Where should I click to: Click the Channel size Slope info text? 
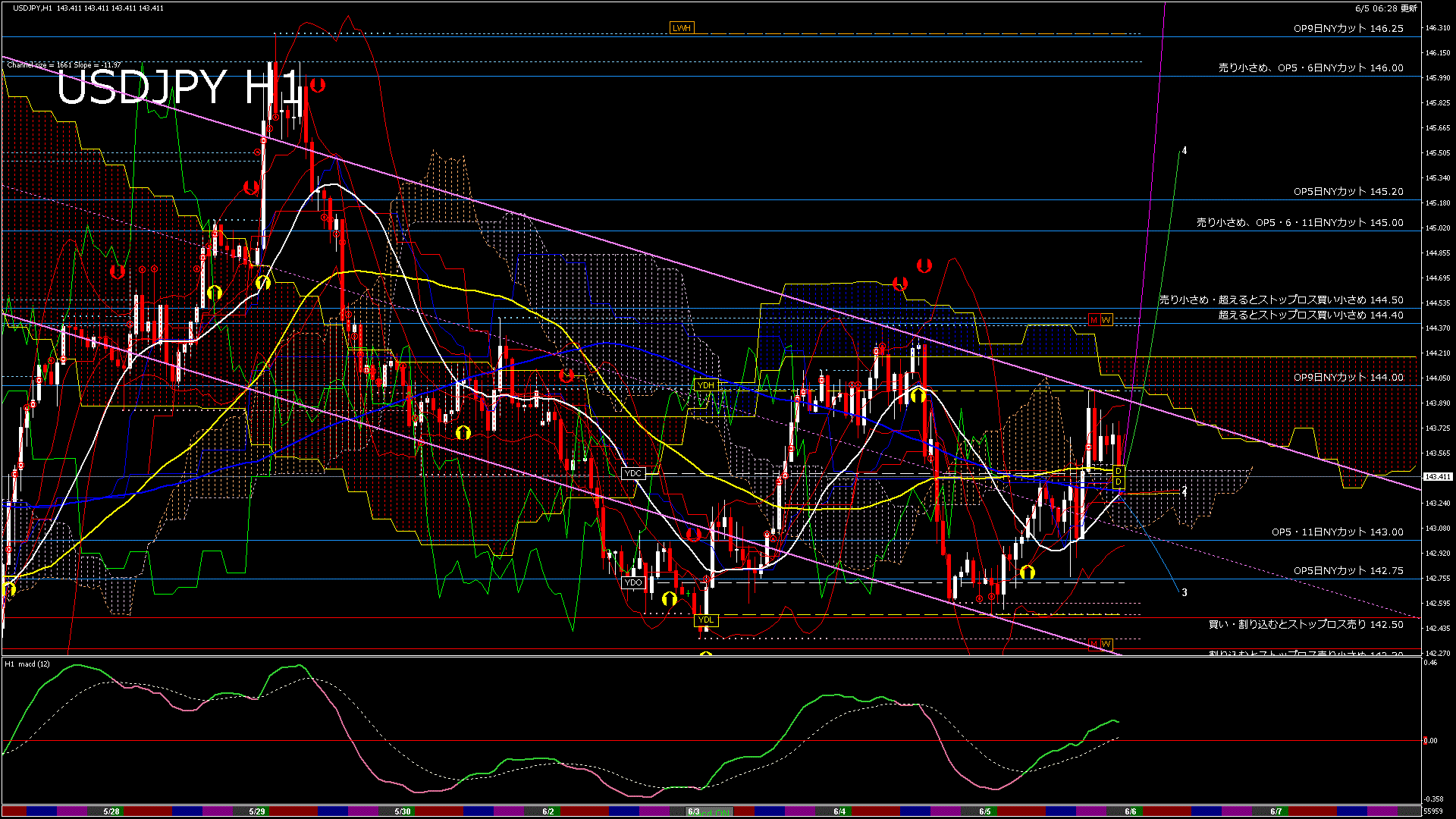64,65
